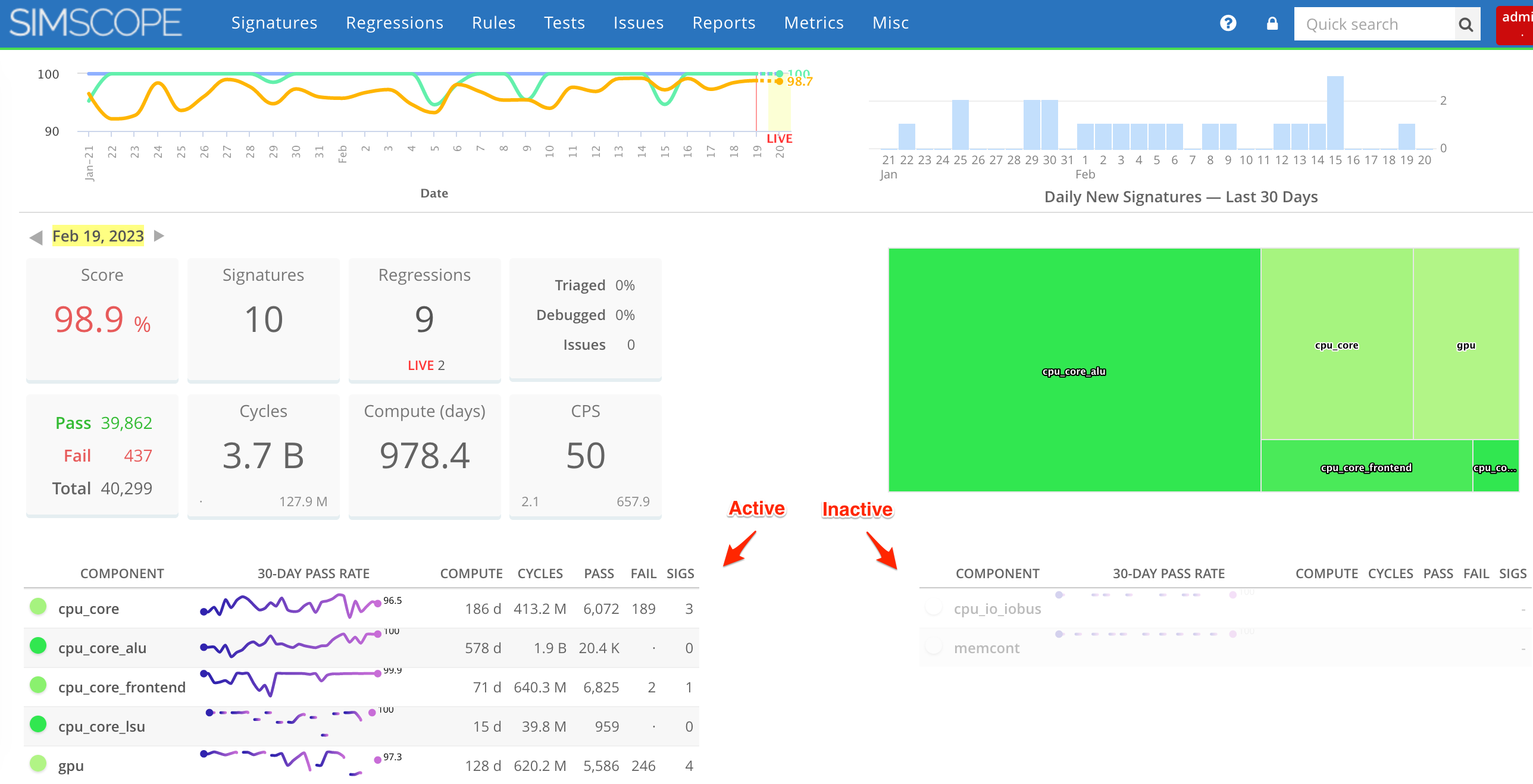The height and width of the screenshot is (784, 1533).
Task: Click the LIVE marker on score chart
Action: (x=779, y=139)
